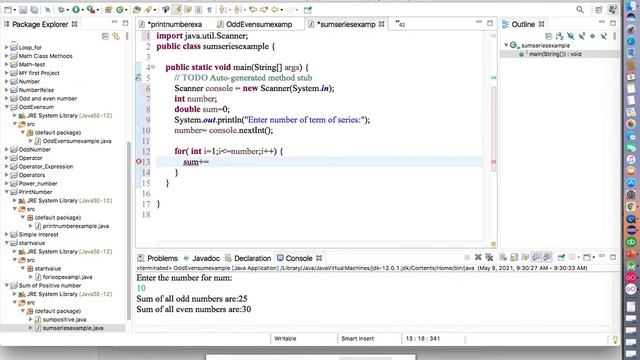Viewport: 640px width, 360px height.
Task: Click the red error marker in overview ruler
Action: (x=493, y=162)
